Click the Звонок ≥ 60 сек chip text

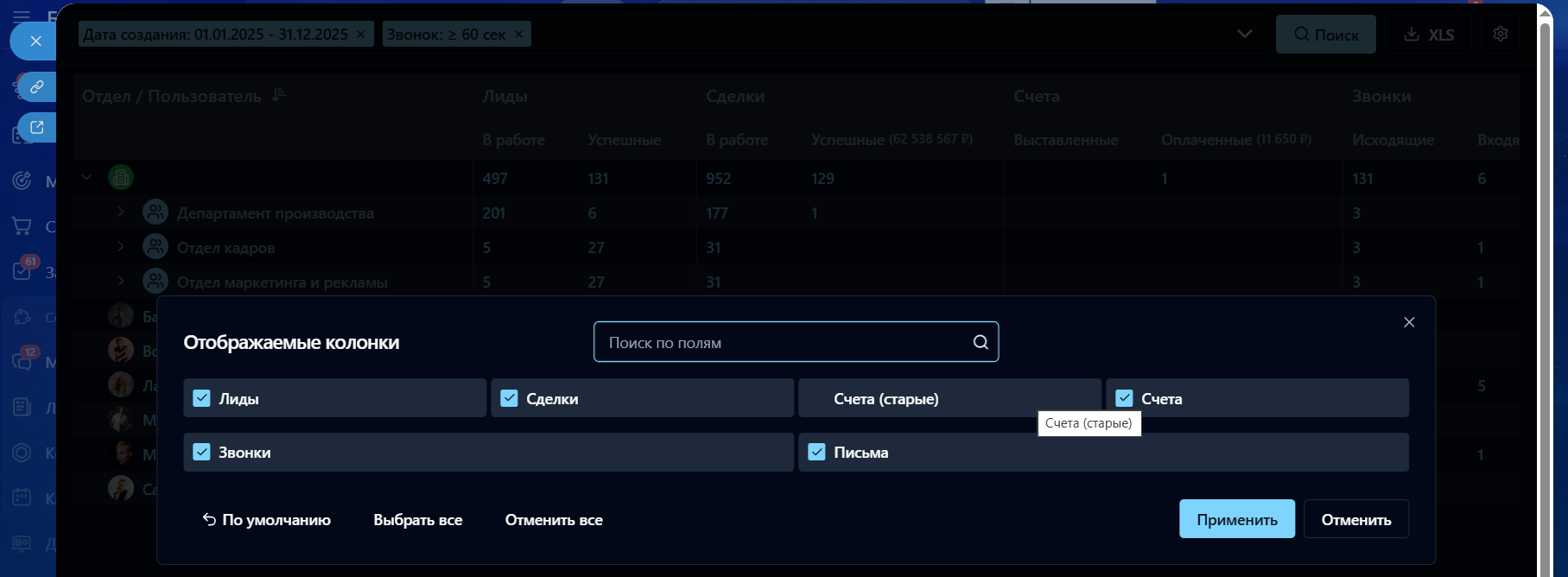(x=447, y=35)
